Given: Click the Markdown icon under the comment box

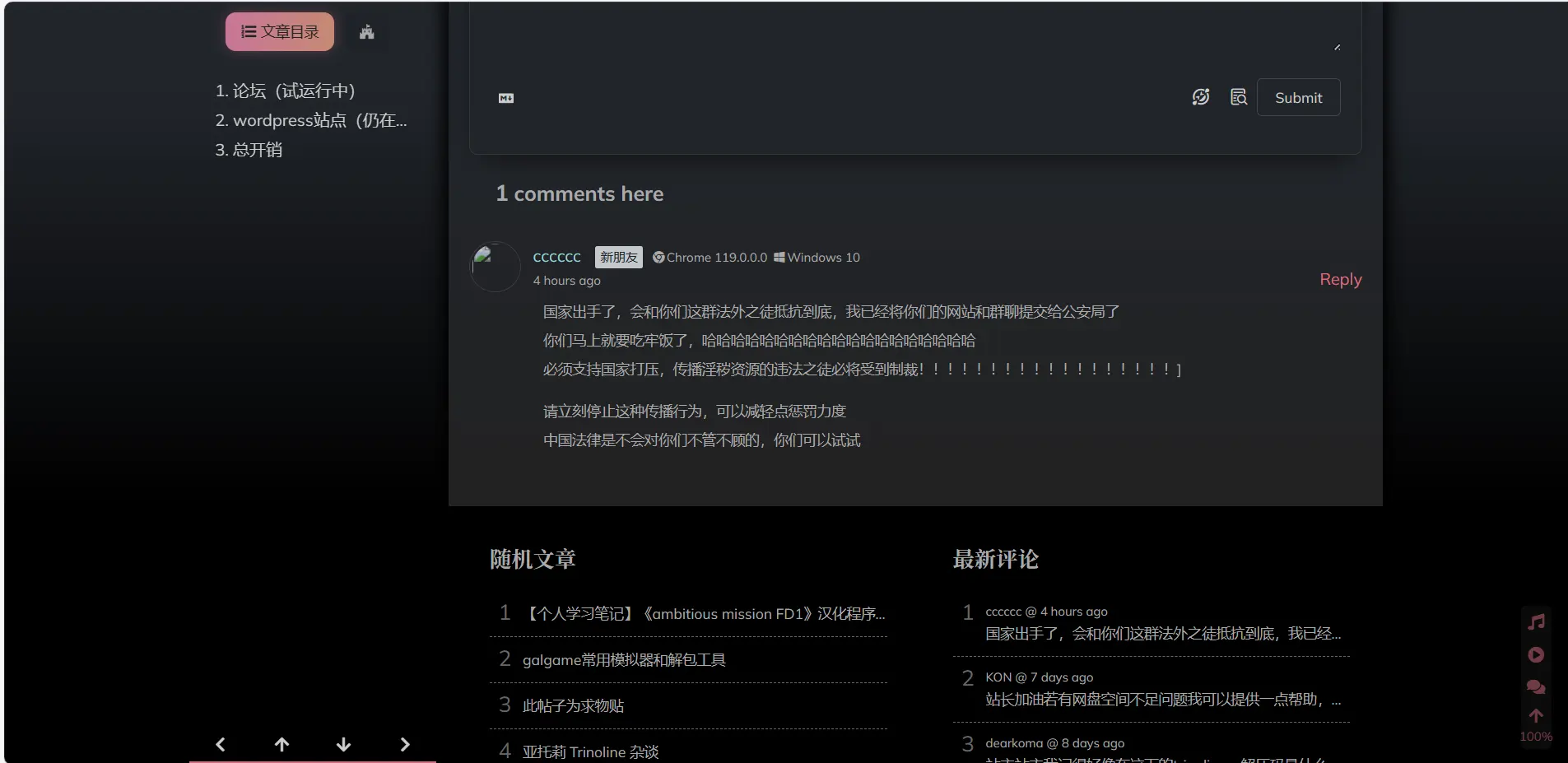Looking at the screenshot, I should tap(506, 98).
